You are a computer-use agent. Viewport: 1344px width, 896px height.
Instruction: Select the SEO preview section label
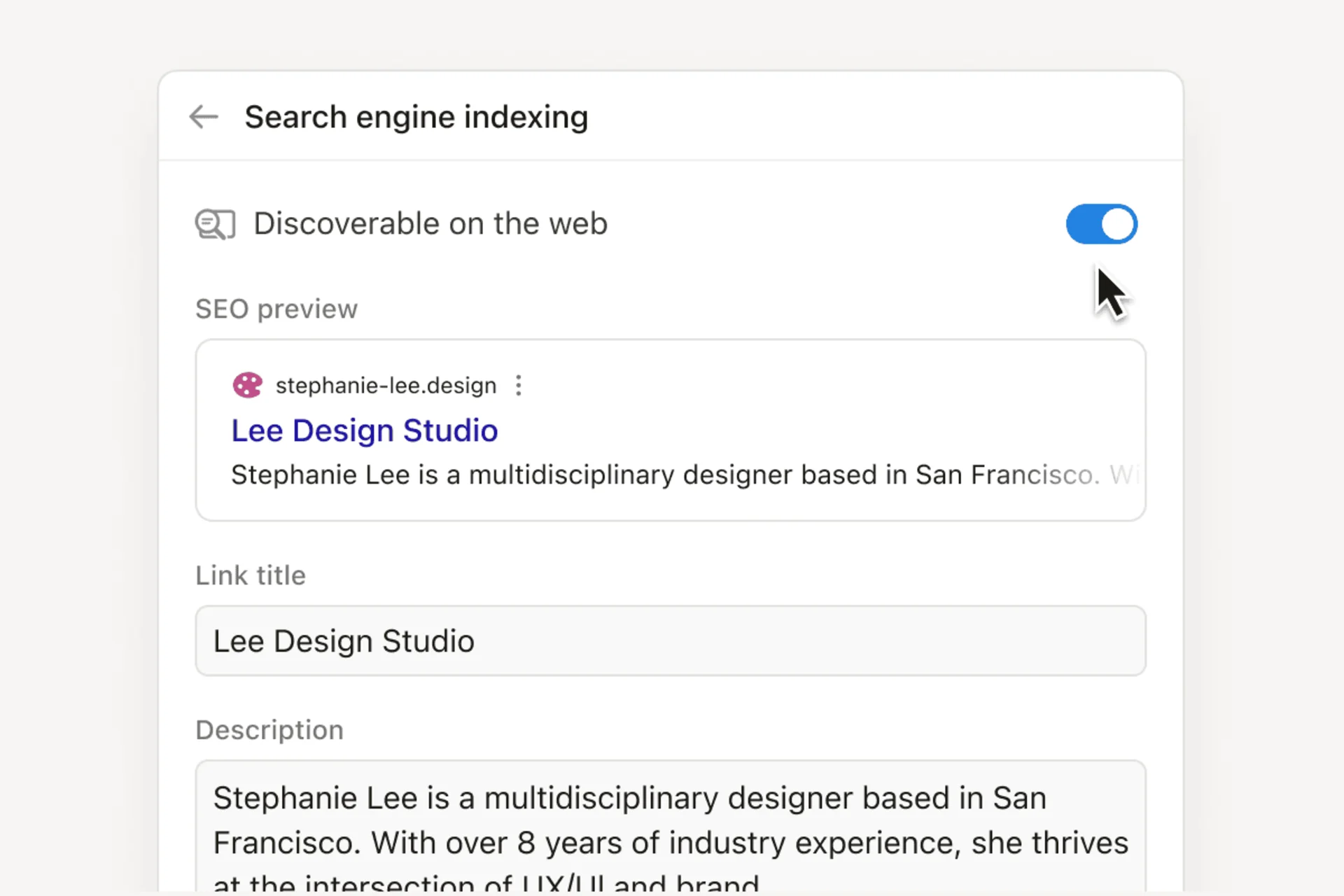click(276, 309)
